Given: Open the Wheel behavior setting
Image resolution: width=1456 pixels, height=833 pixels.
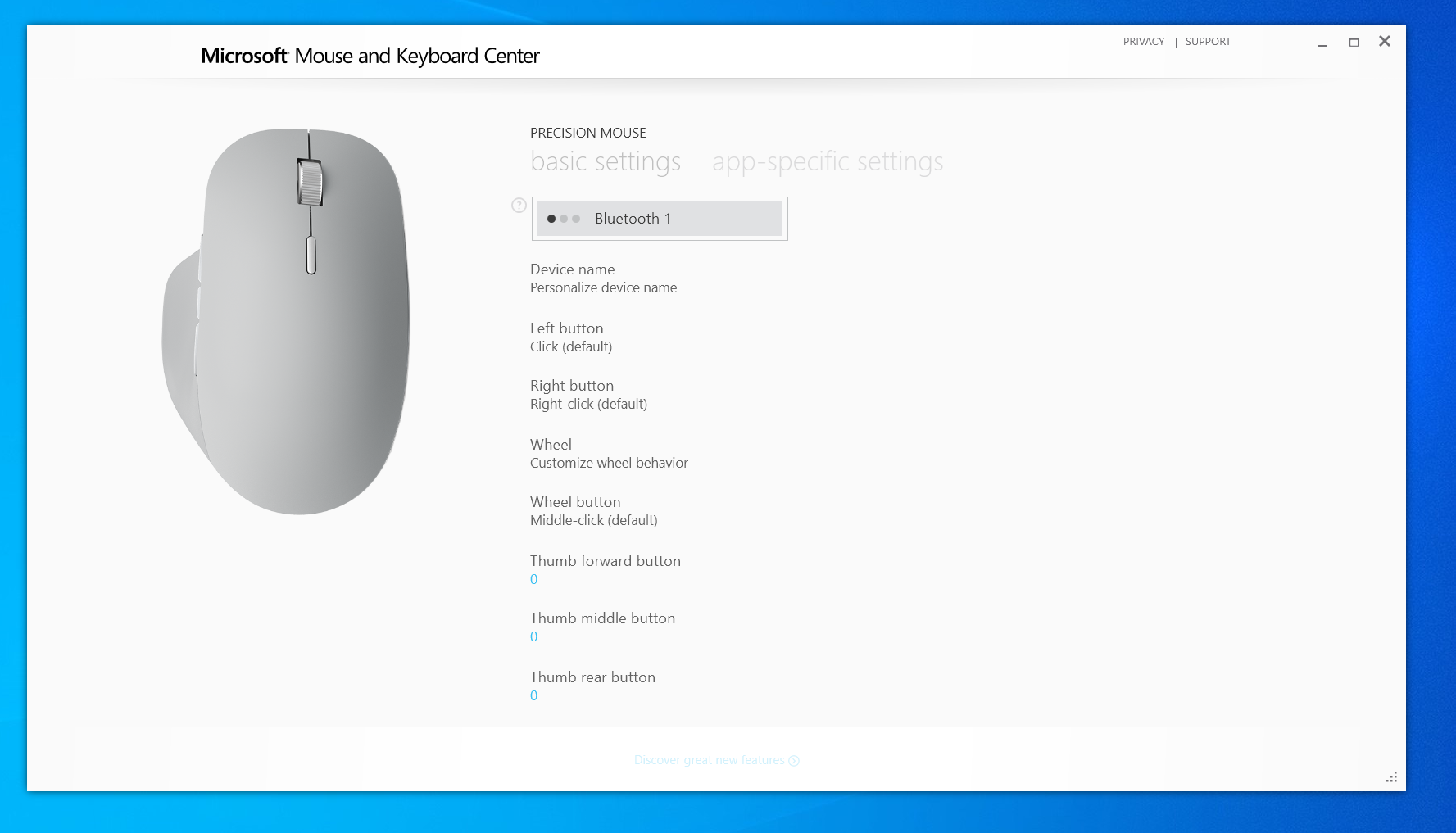Looking at the screenshot, I should tap(609, 454).
